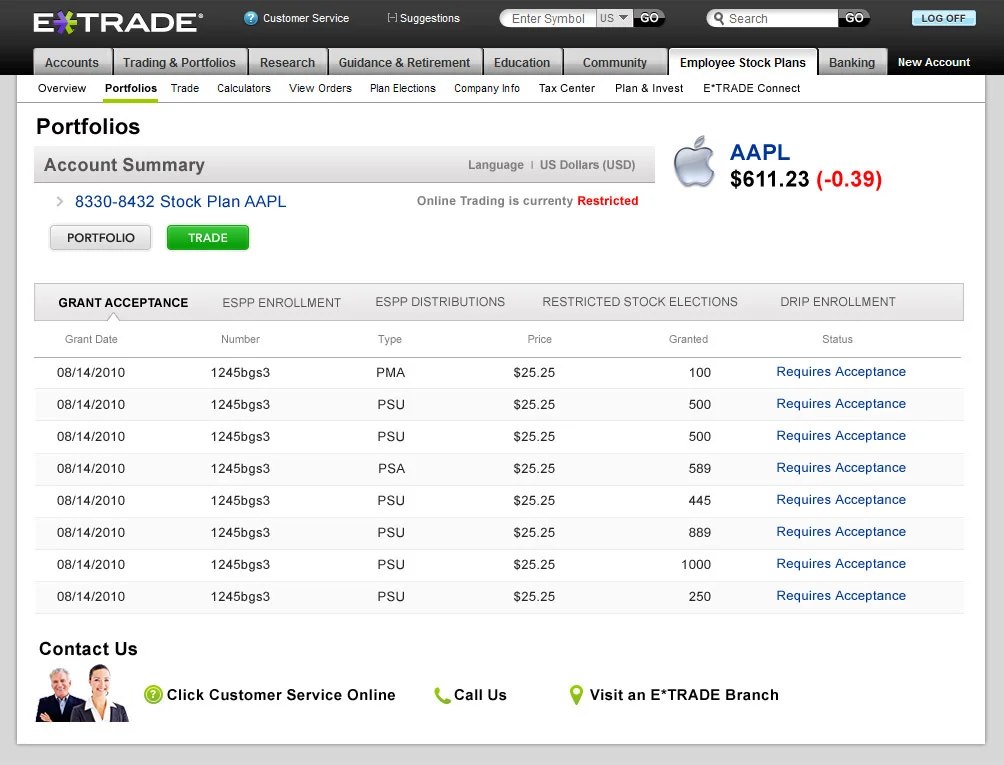This screenshot has width=1004, height=765.
Task: Open E*TRADE Connect submenu item
Action: (x=752, y=88)
